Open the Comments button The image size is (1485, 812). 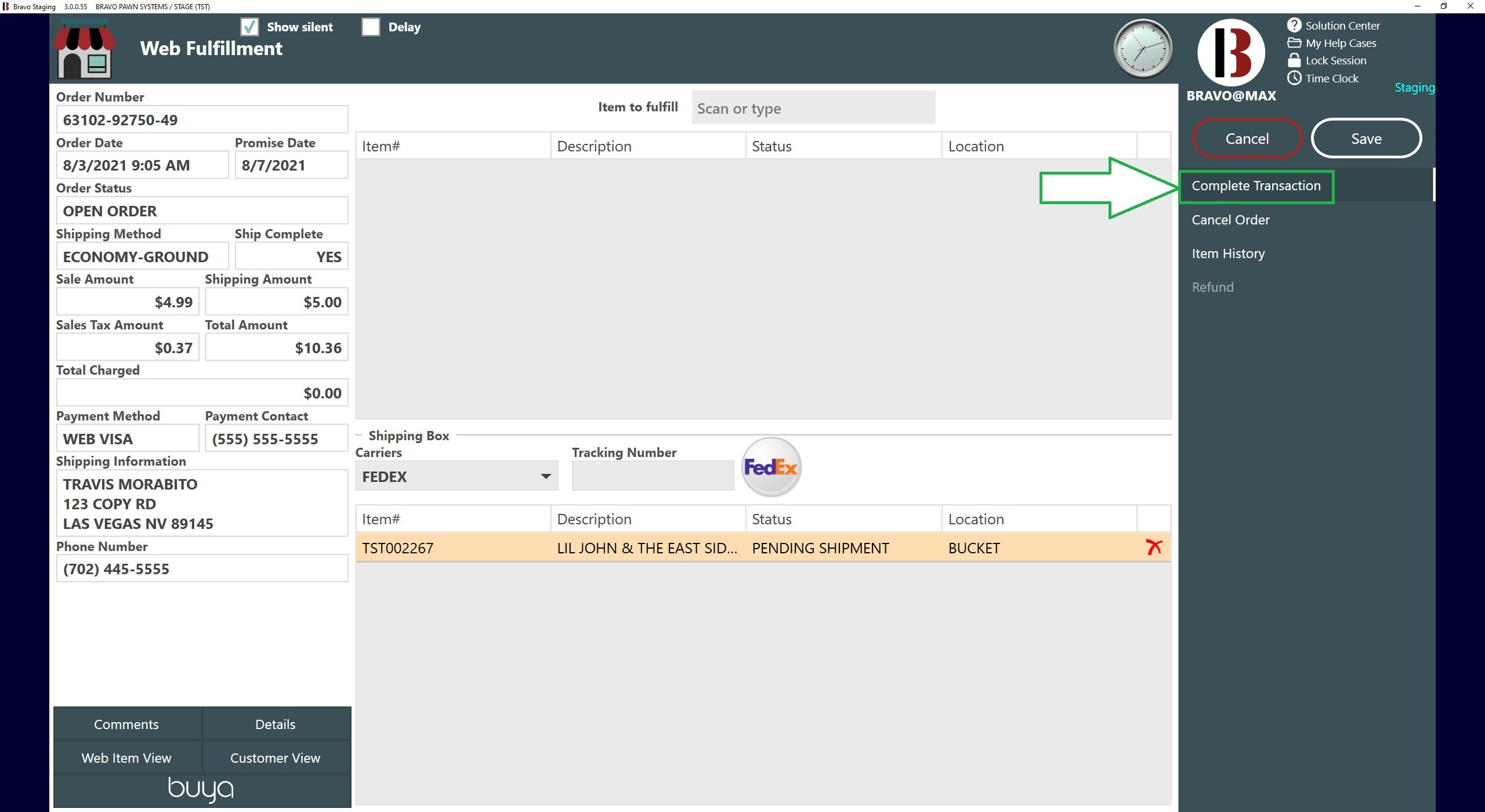tap(126, 724)
